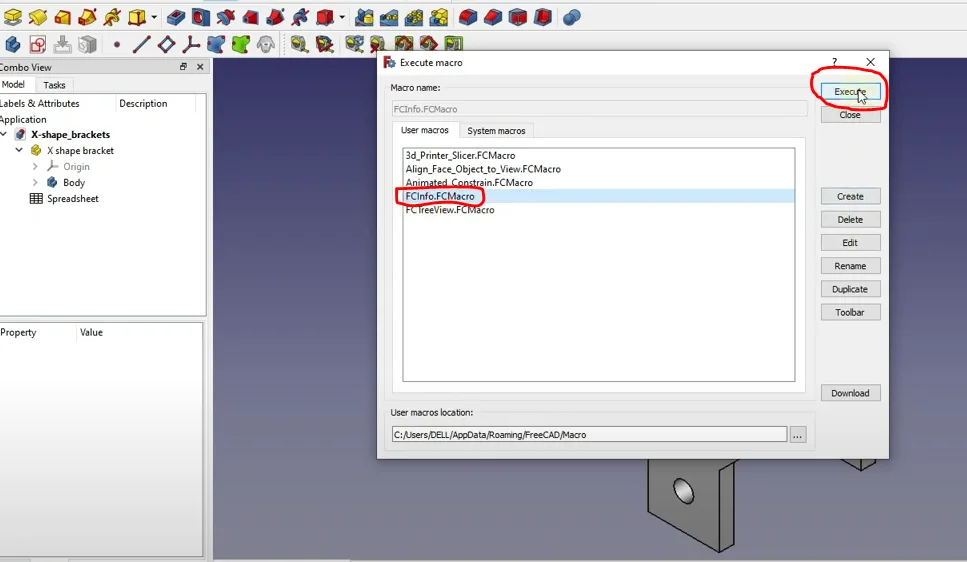Click the user macros location path field
This screenshot has height=562, width=967.
[x=589, y=434]
